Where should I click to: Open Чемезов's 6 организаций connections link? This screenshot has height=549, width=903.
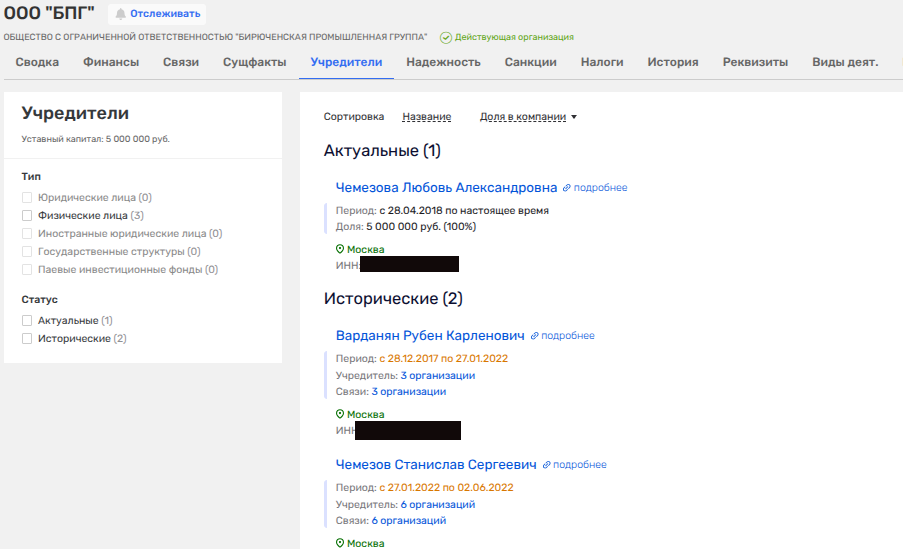pos(408,521)
